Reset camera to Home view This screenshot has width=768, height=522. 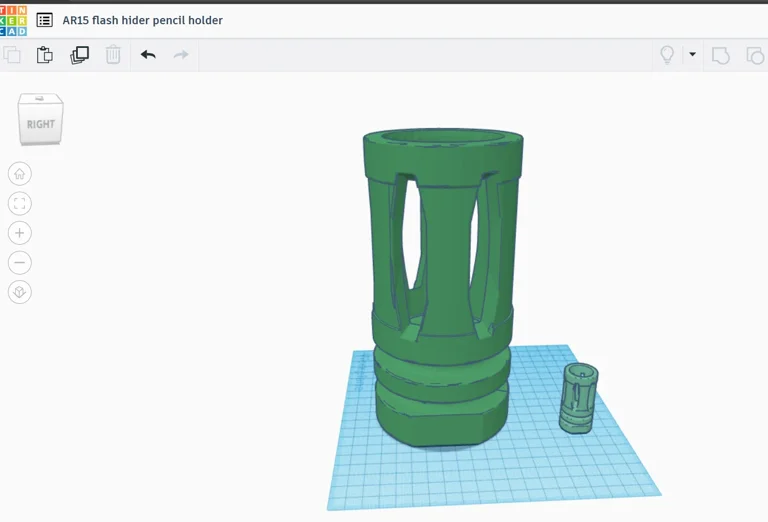[19, 174]
